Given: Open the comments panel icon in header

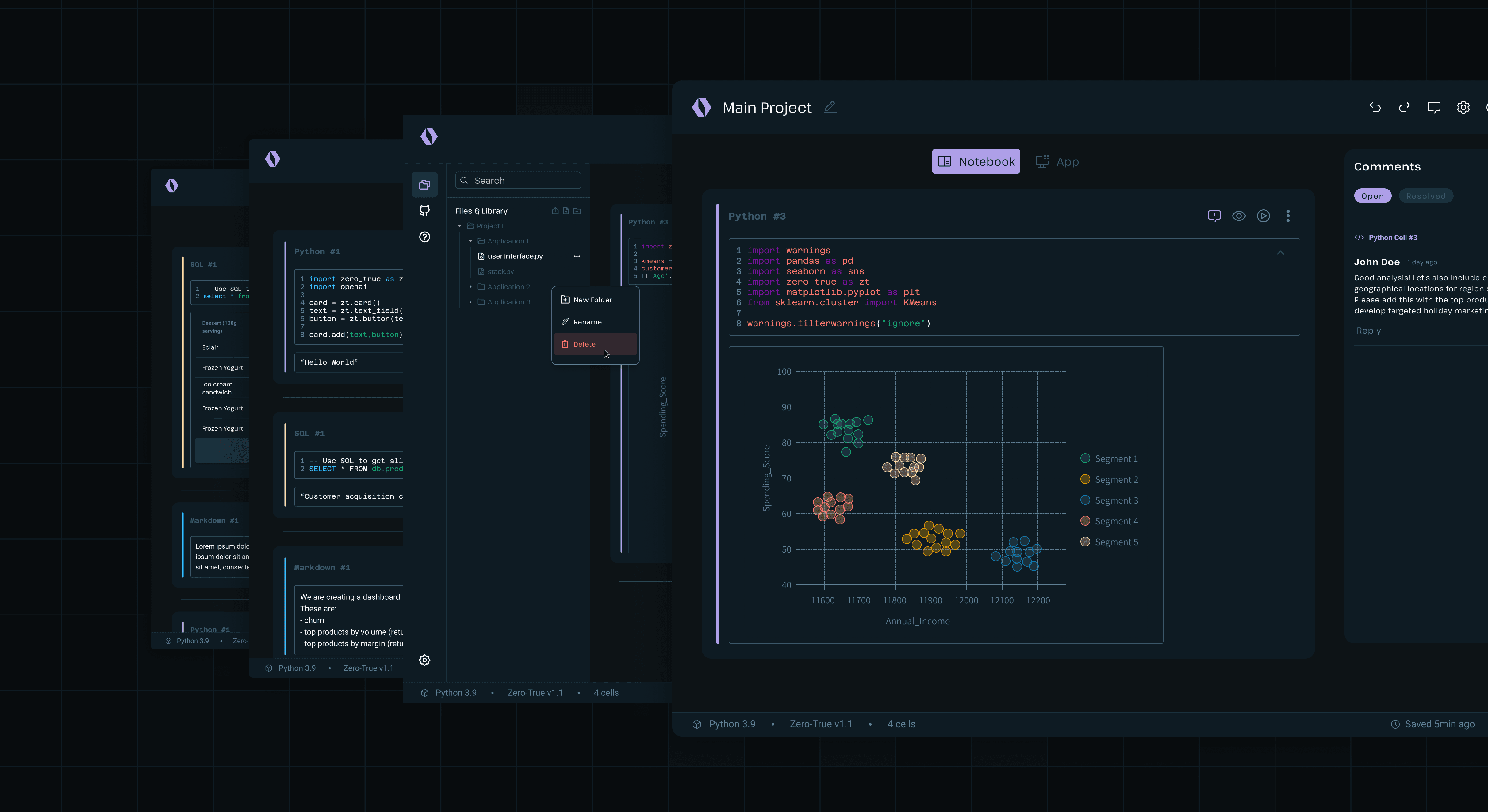Looking at the screenshot, I should point(1434,107).
